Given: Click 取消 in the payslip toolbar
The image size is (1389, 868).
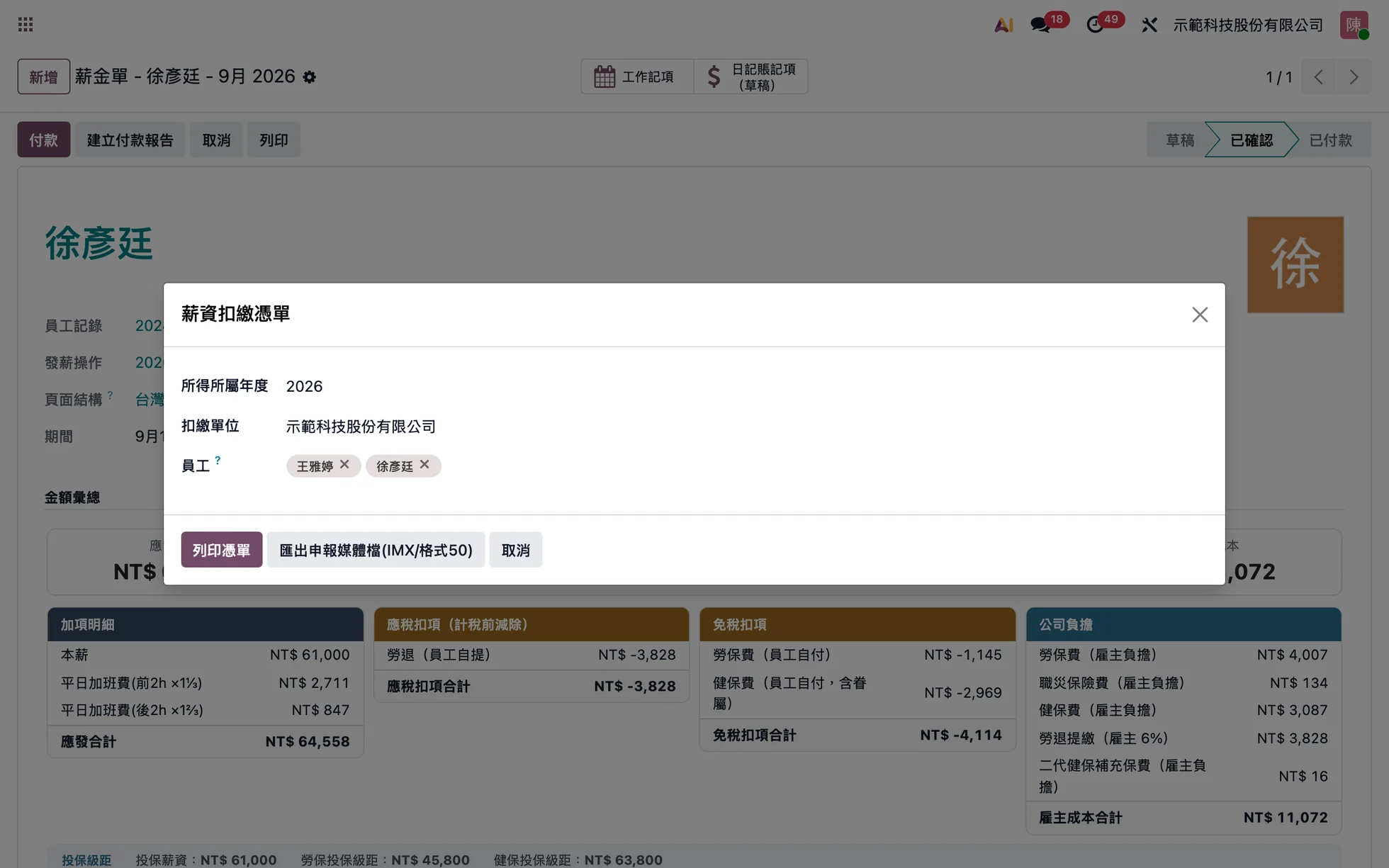Looking at the screenshot, I should (216, 140).
